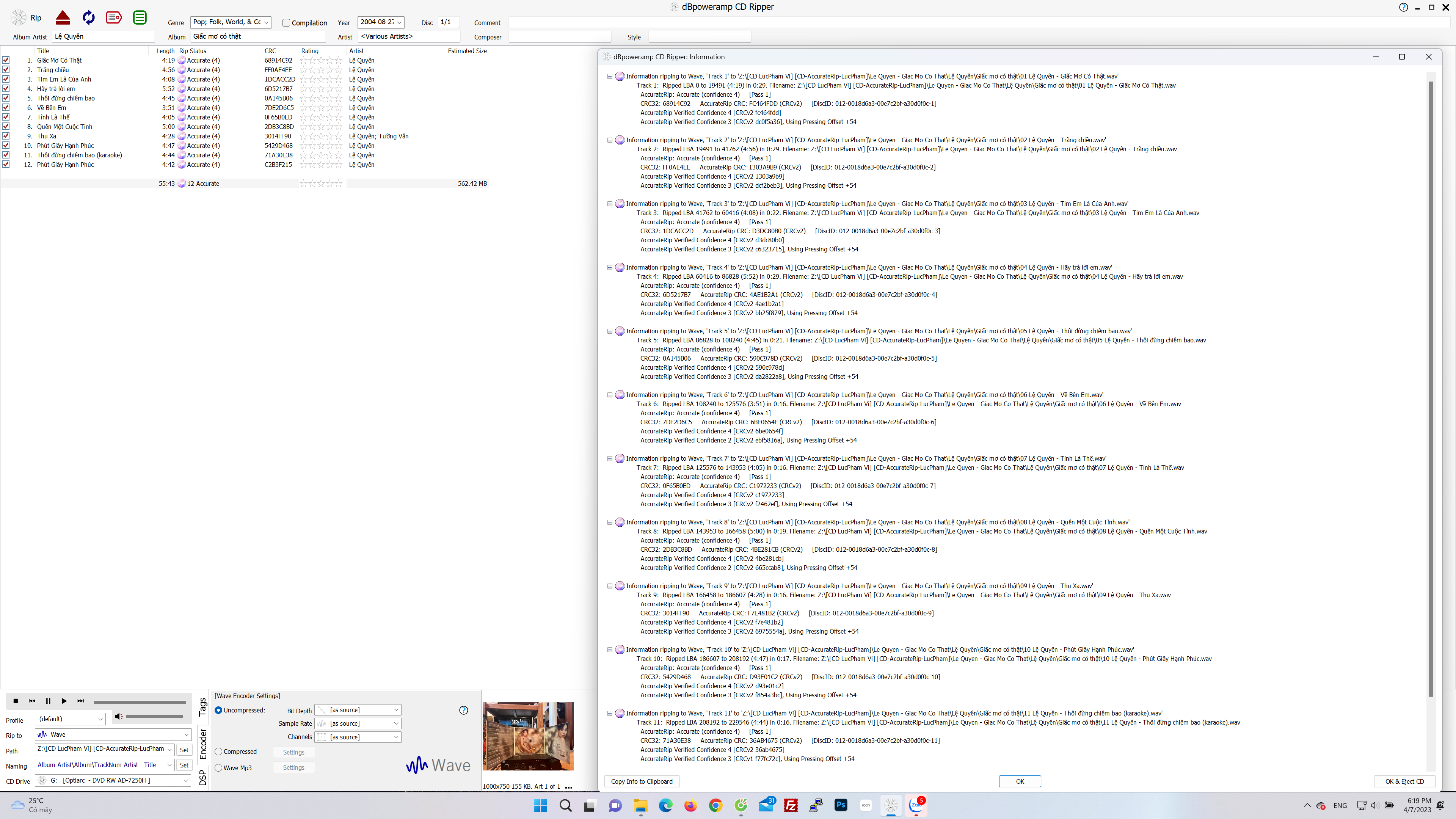The height and width of the screenshot is (819, 1456).
Task: Open Google Chrome from taskbar
Action: [x=715, y=805]
